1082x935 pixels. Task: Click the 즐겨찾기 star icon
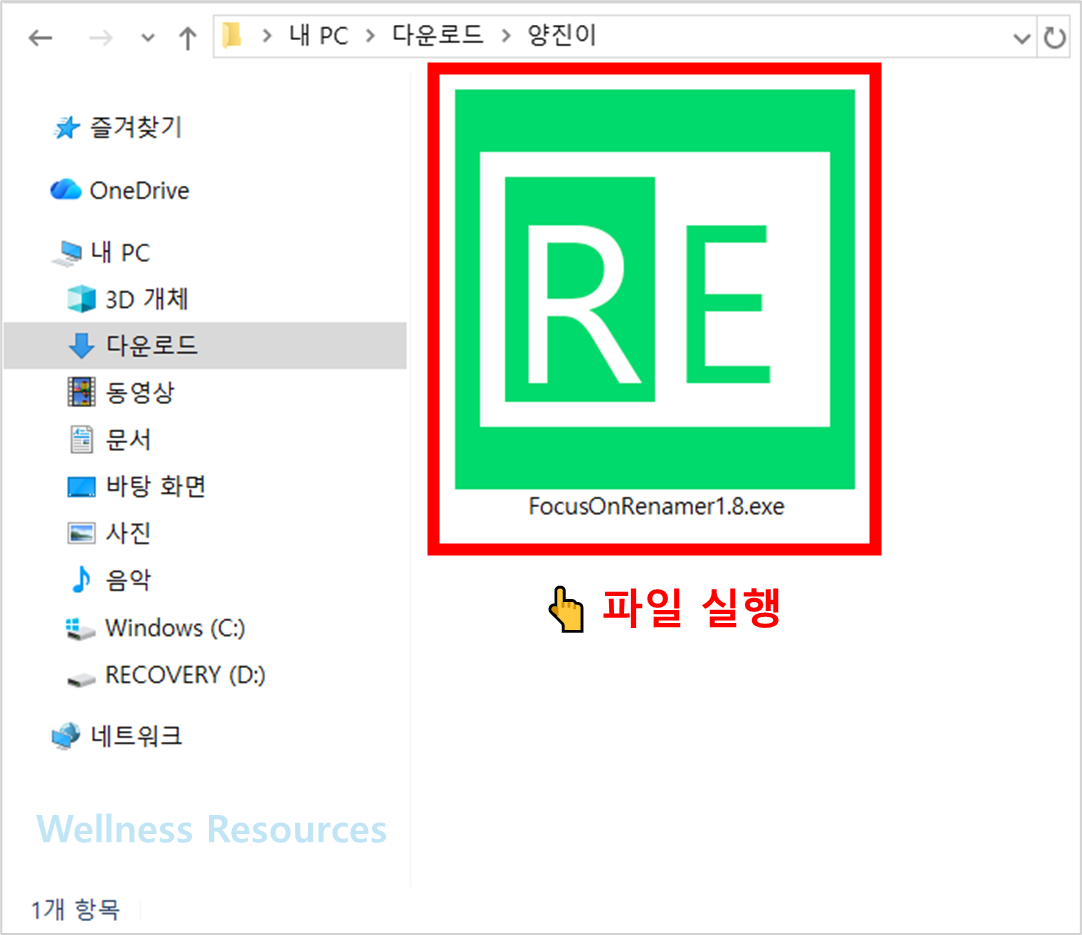pos(66,128)
